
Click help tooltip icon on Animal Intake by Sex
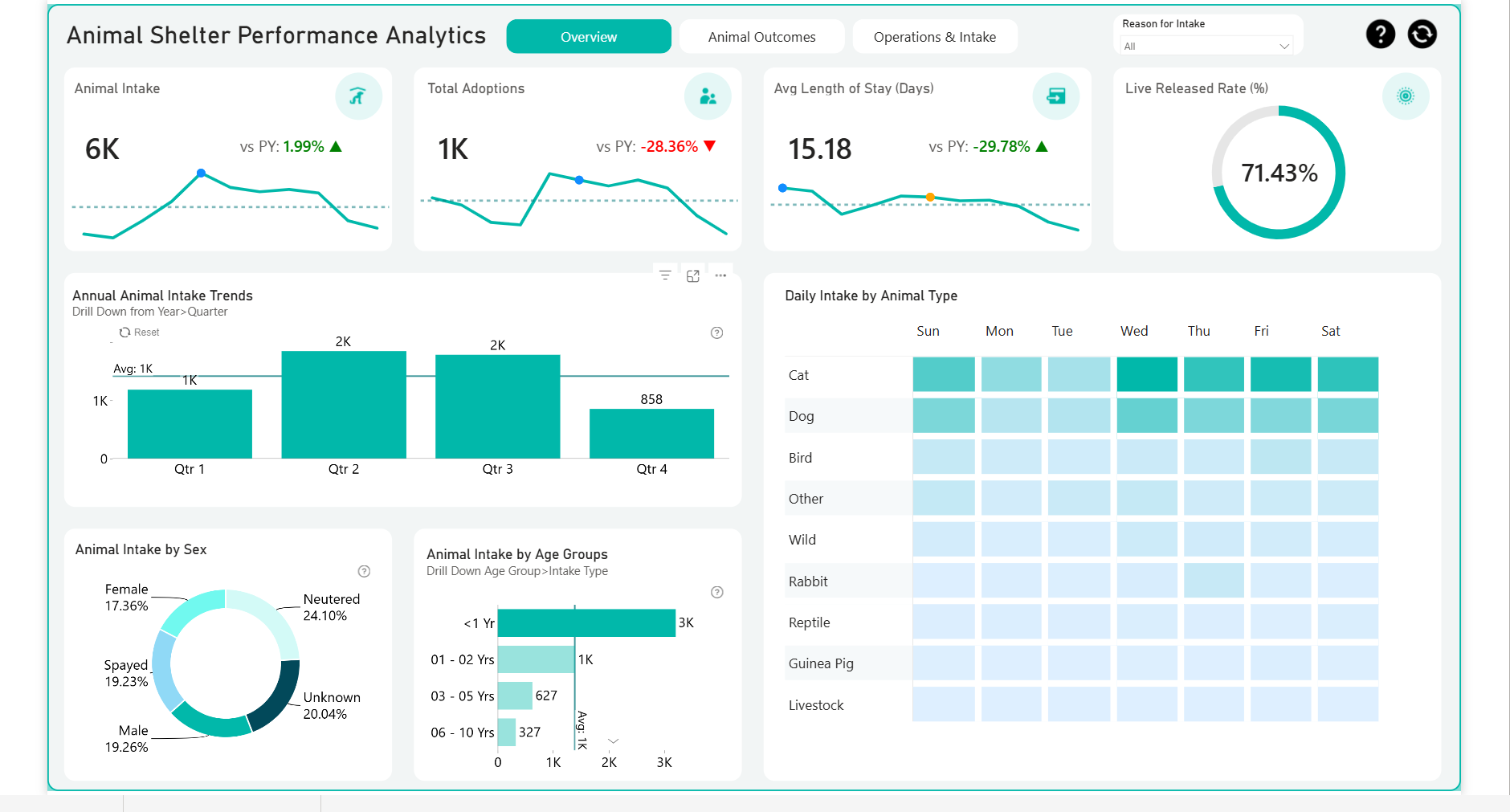[x=364, y=571]
